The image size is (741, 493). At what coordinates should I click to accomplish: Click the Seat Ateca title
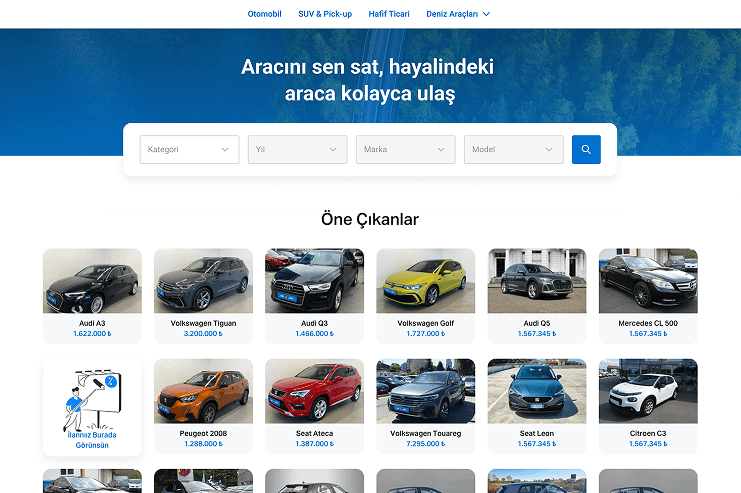[x=315, y=433]
